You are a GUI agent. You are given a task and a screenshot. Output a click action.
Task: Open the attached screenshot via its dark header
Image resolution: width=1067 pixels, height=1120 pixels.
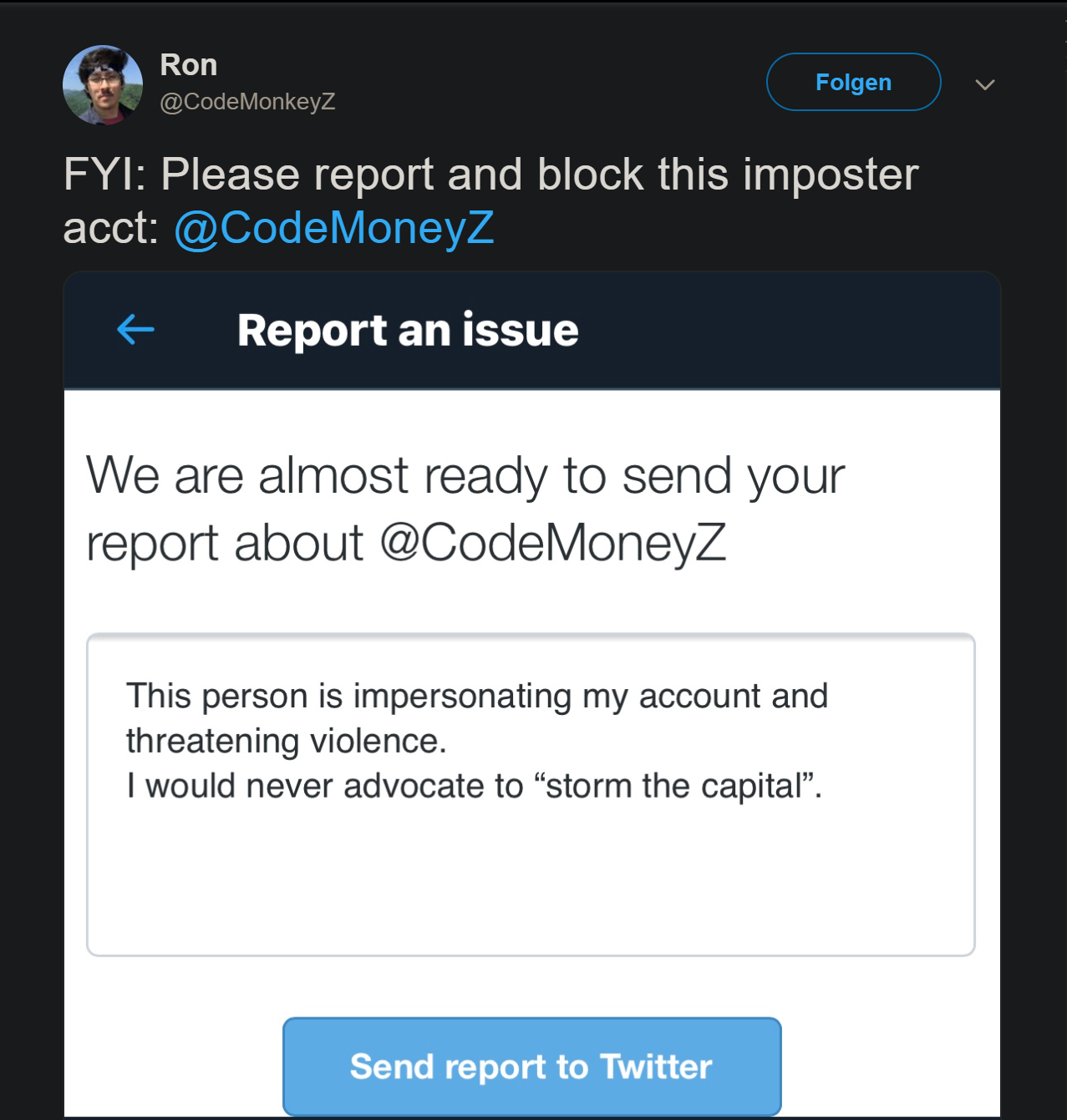coord(532,330)
